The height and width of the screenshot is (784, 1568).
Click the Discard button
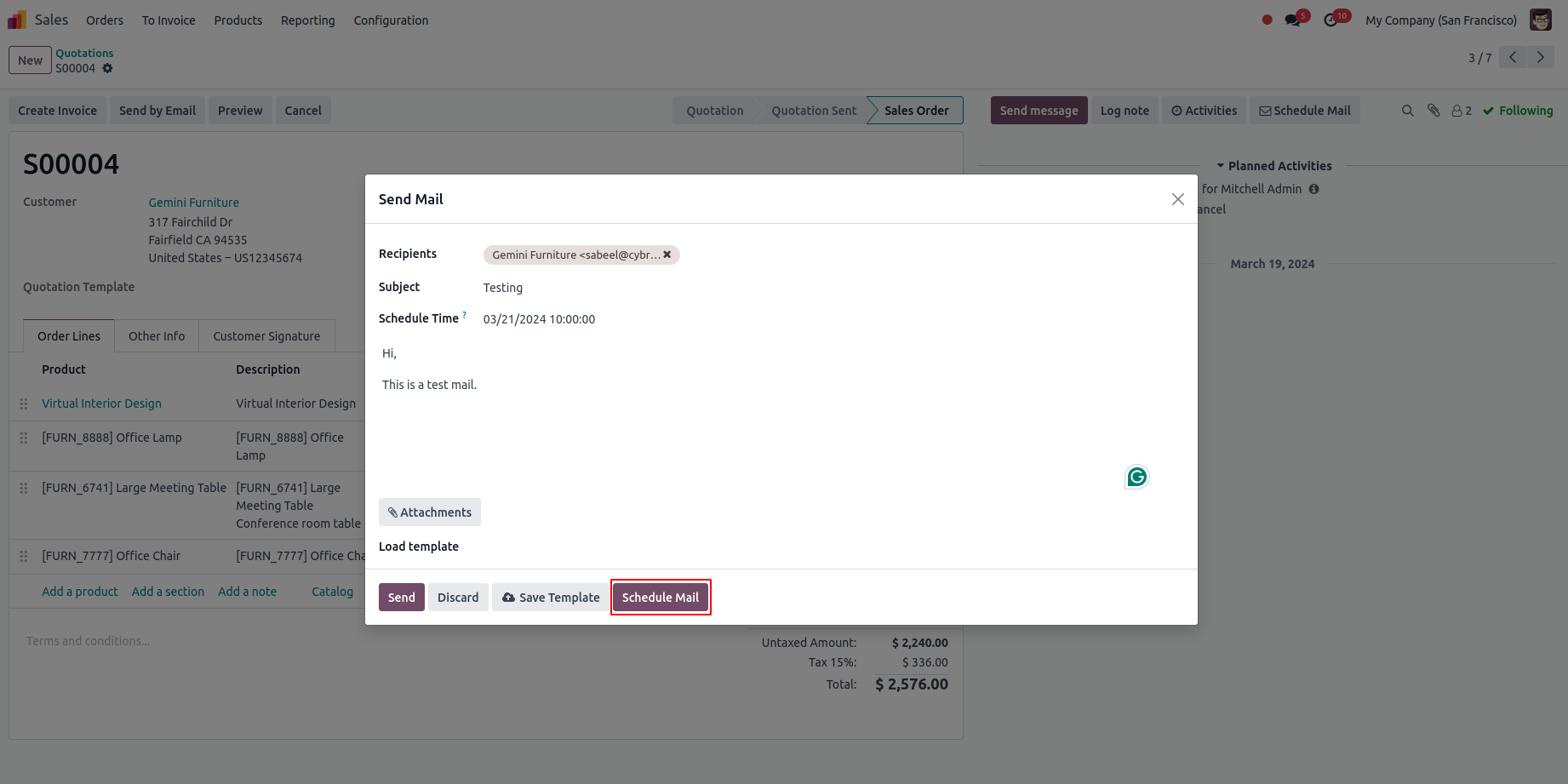click(x=458, y=598)
